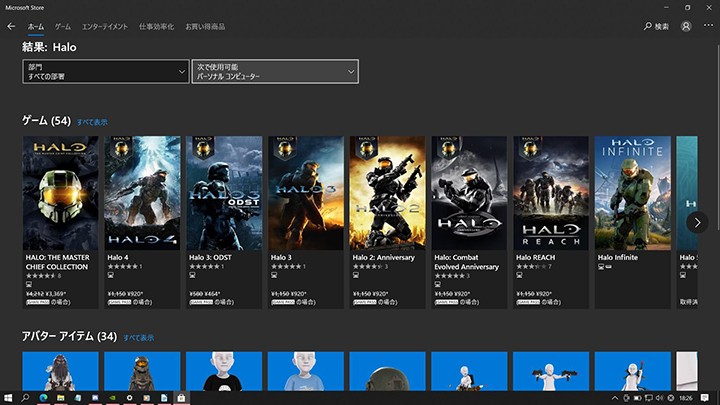Screen dimensions: 720x405
Task: Click the Windows Start button
Action: tap(7, 398)
